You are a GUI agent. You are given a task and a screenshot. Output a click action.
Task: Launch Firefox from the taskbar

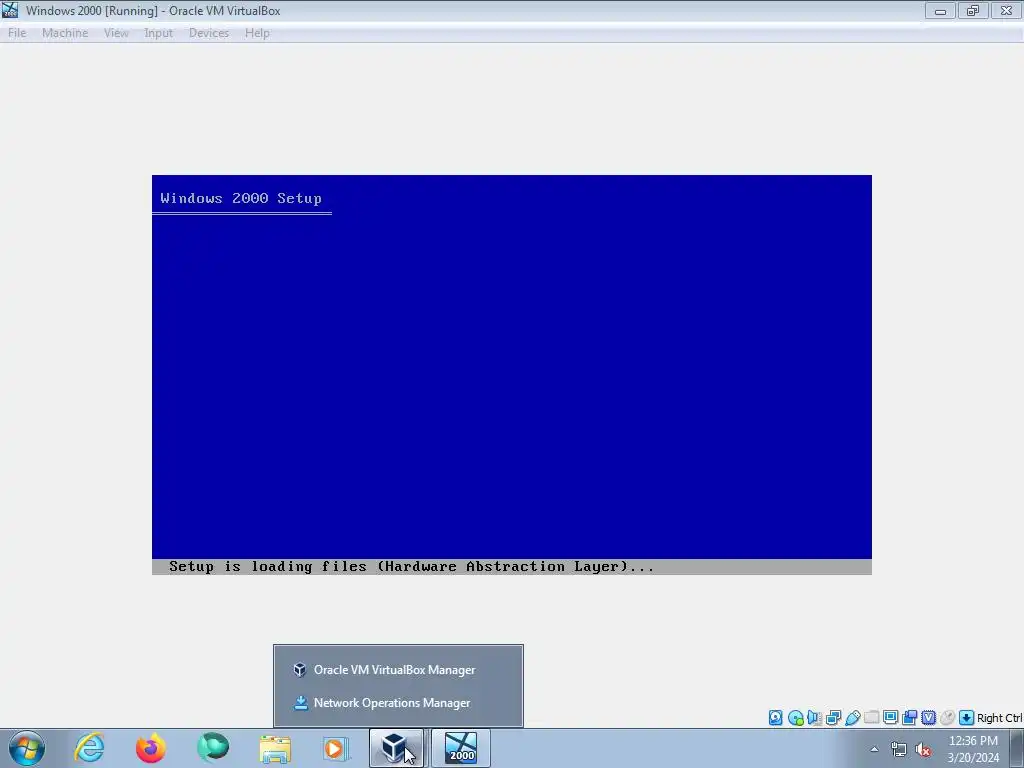tap(151, 748)
